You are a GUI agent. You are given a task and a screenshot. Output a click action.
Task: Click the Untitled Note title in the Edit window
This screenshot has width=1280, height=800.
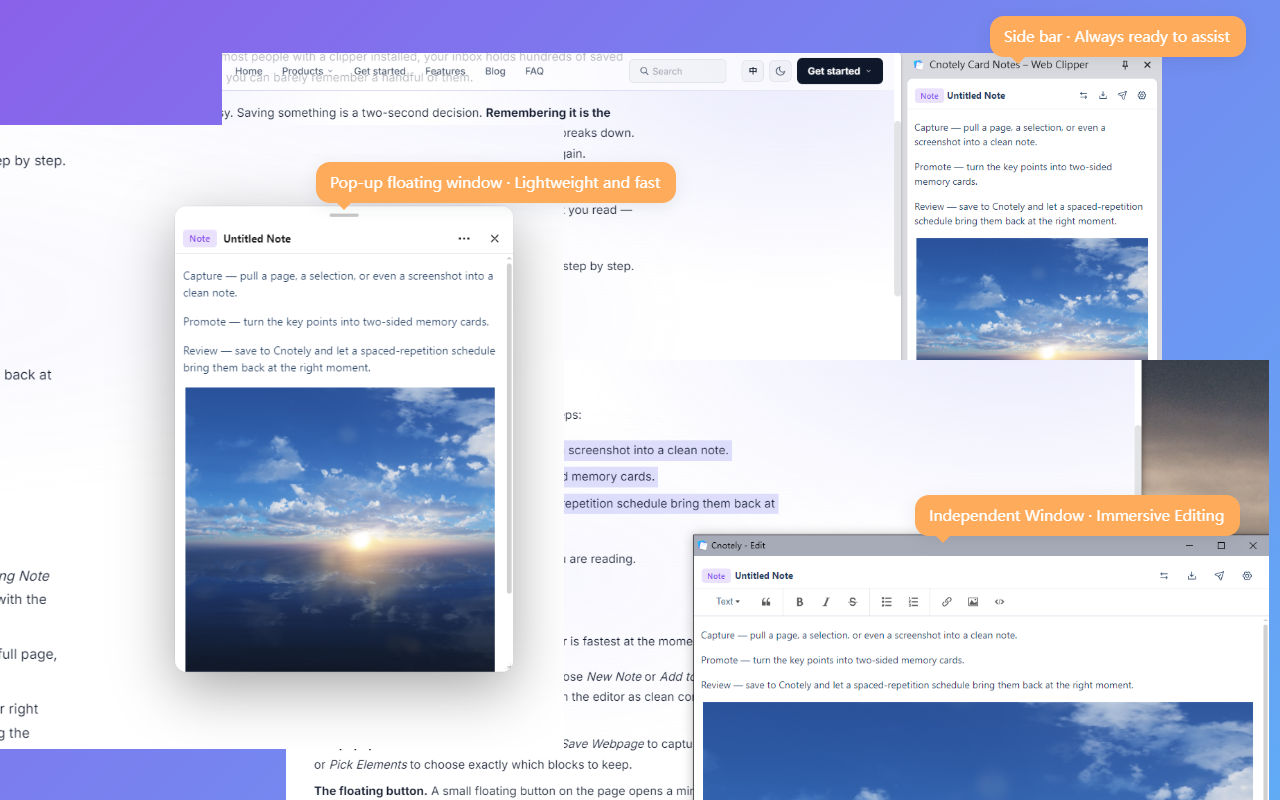(764, 576)
